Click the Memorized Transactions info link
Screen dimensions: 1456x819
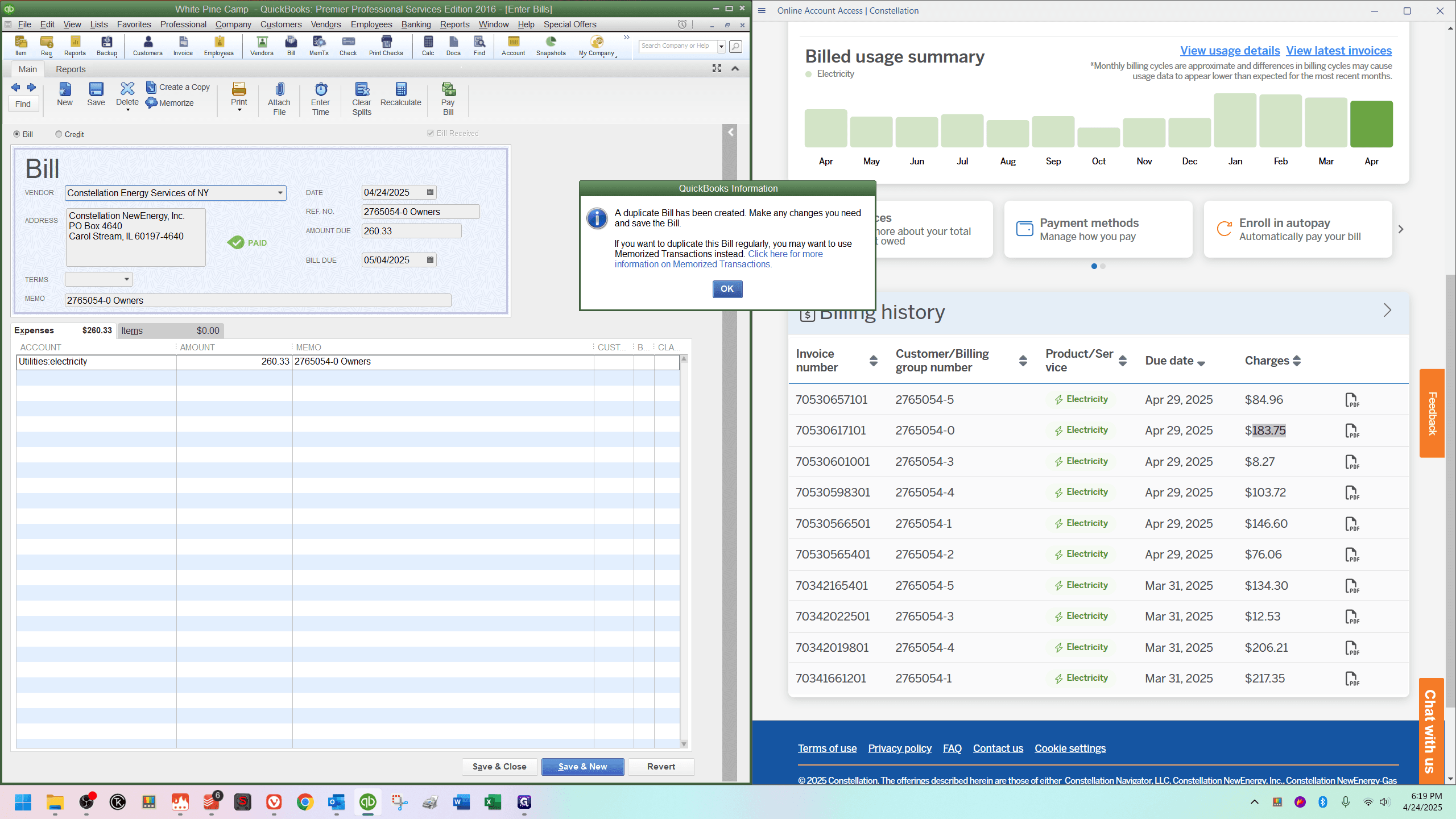[719, 259]
